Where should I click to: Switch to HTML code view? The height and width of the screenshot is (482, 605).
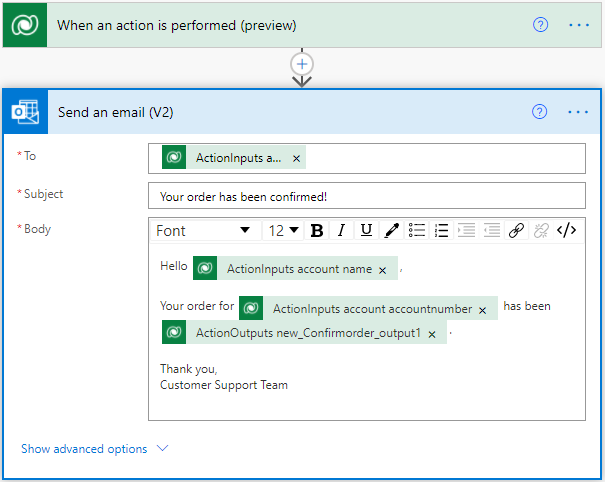[x=566, y=231]
